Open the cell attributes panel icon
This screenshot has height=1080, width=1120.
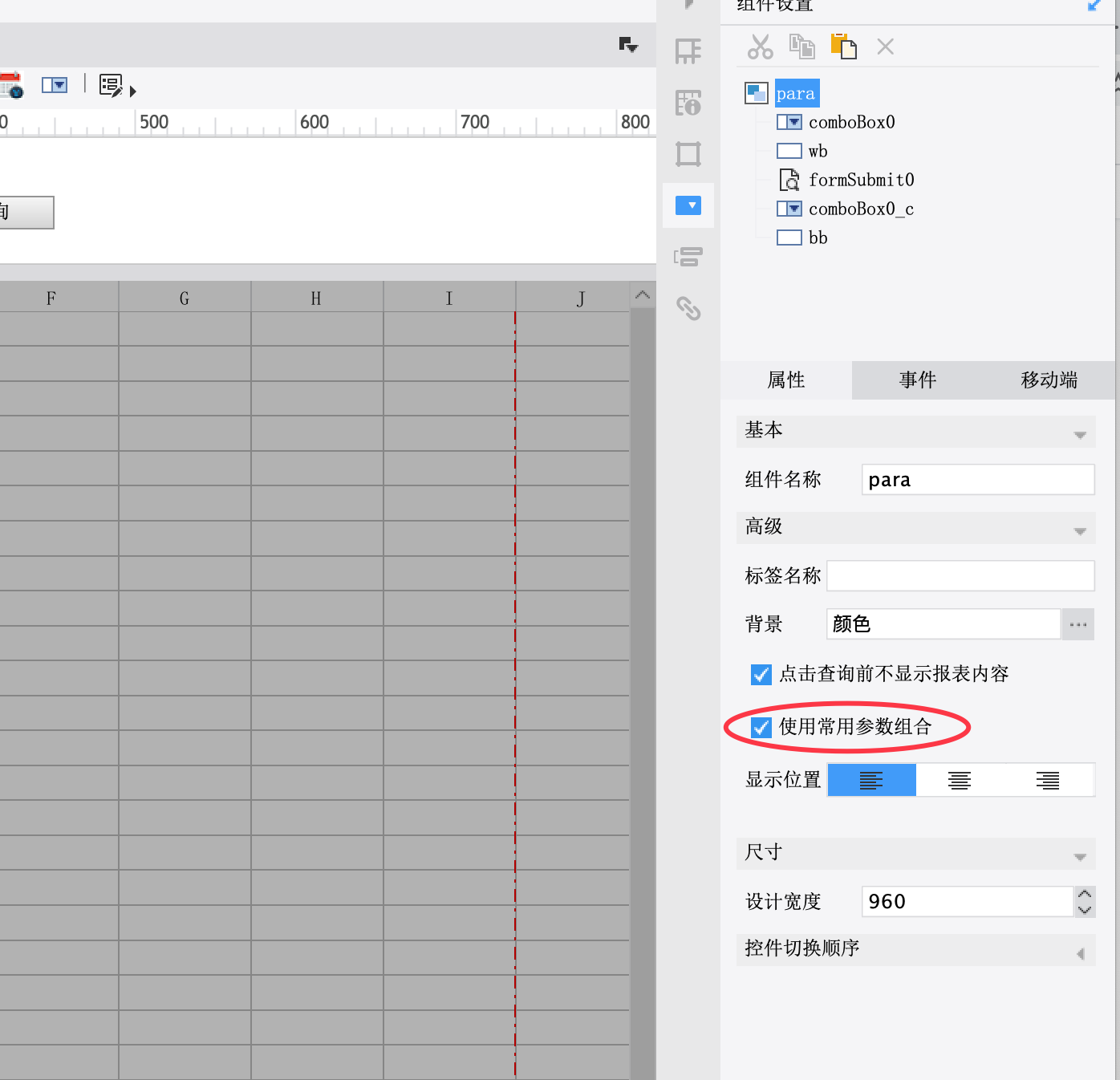(688, 103)
